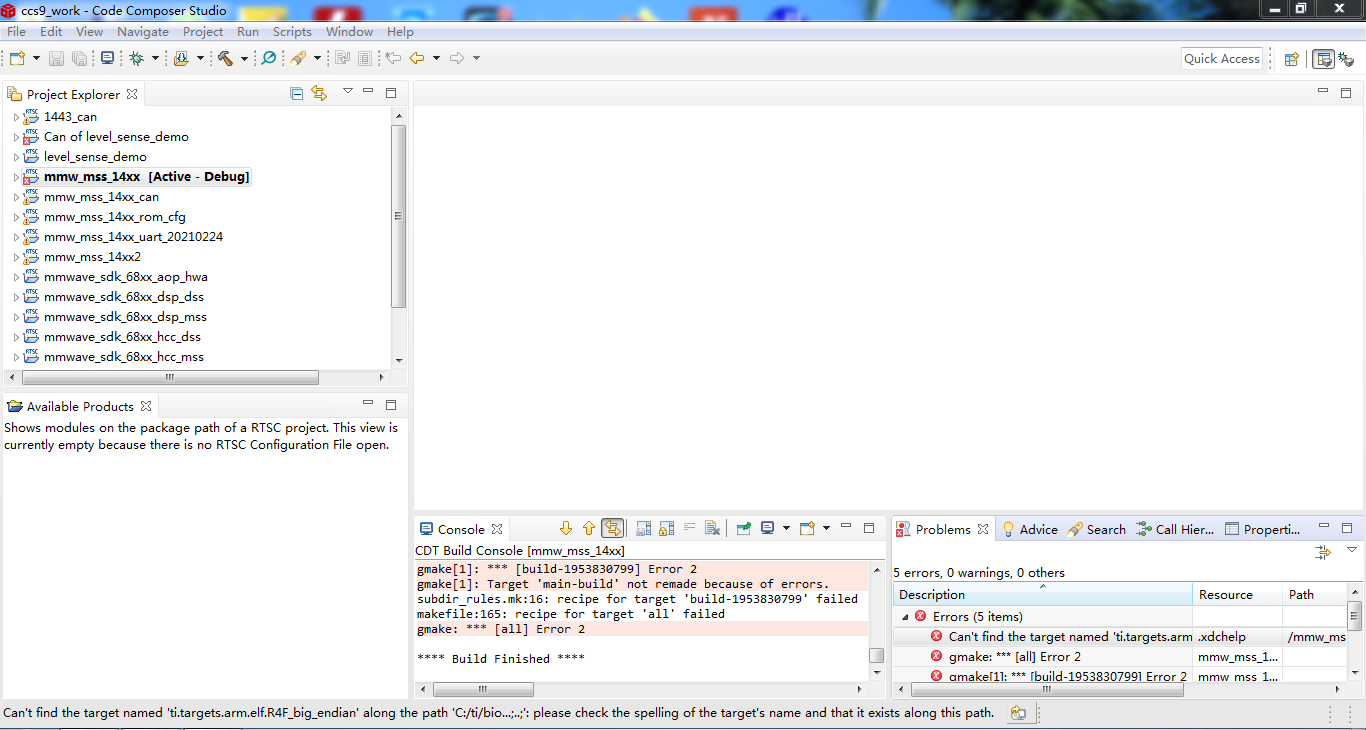Switch to CCS Edit perspective icon

1323,59
